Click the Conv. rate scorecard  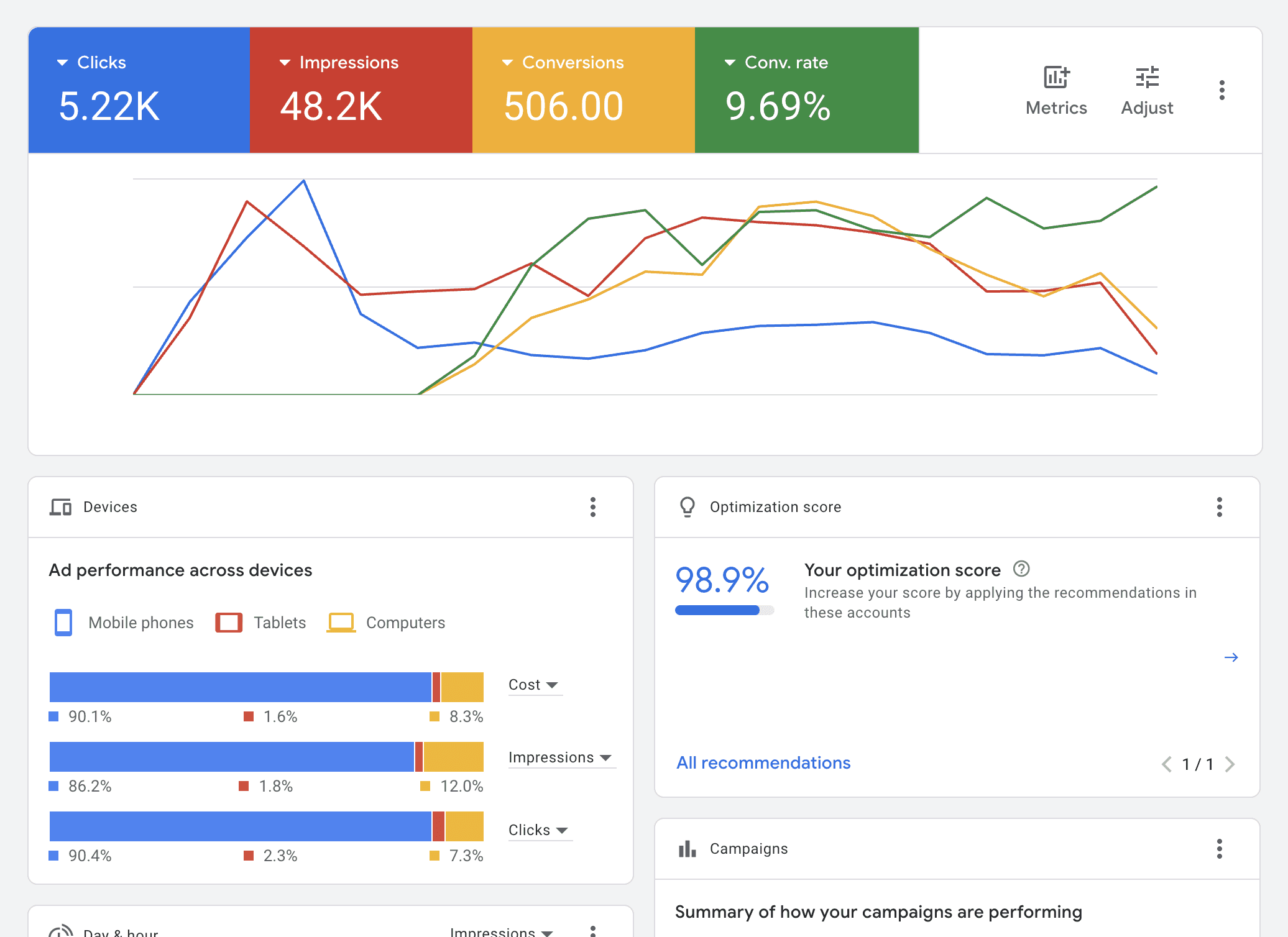click(x=806, y=90)
